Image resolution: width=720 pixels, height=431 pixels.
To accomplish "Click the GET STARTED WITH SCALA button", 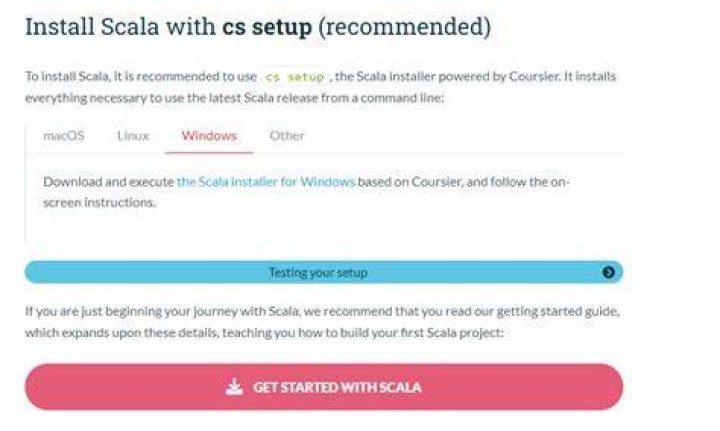I will tap(324, 387).
